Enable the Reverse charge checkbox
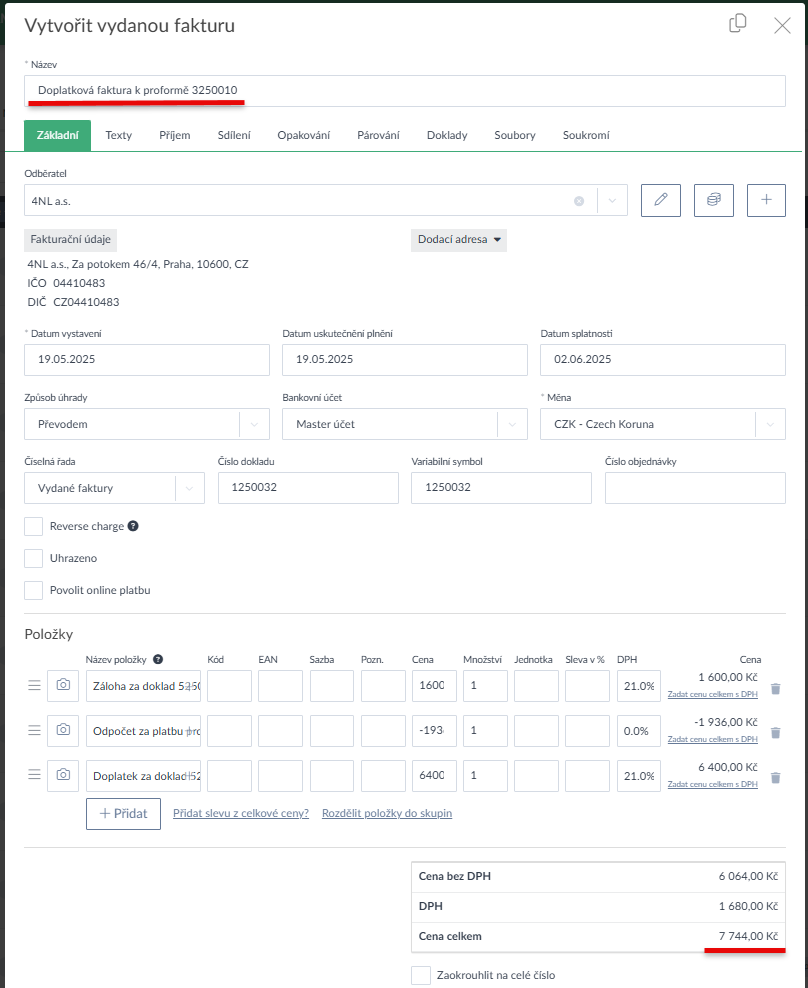 (34, 526)
